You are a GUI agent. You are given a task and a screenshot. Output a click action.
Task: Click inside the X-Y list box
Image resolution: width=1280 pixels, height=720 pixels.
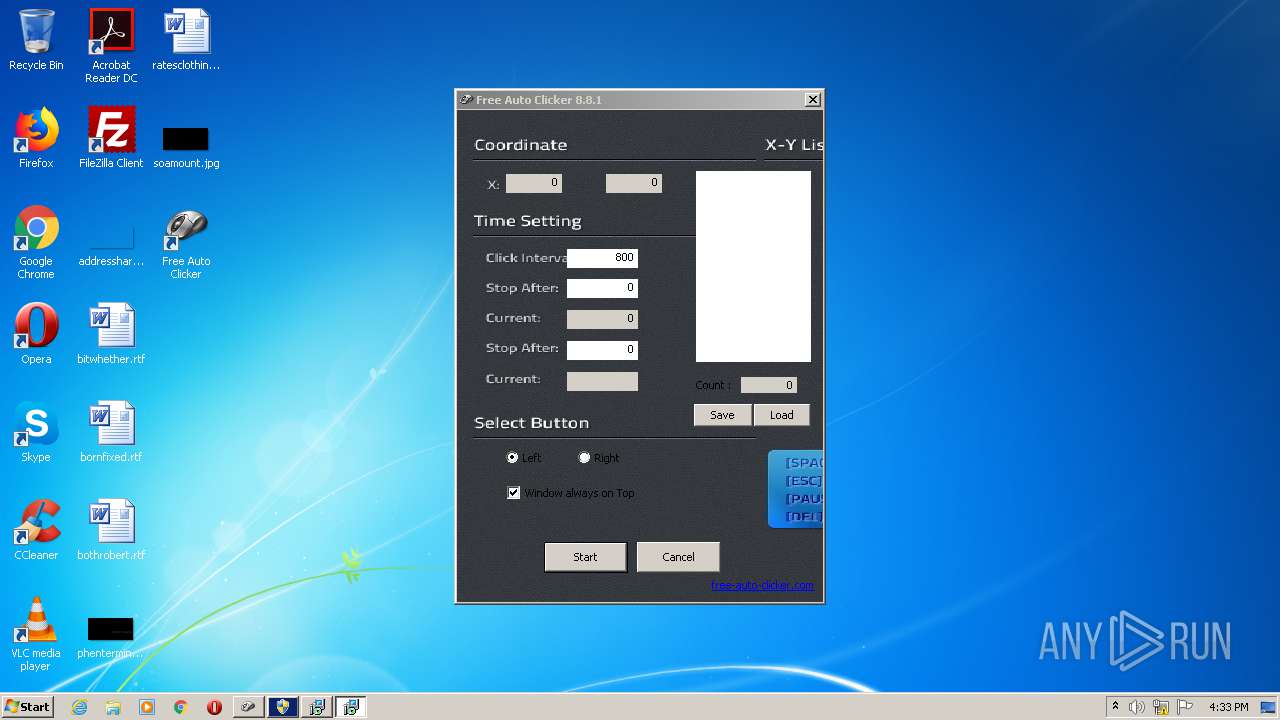pos(753,266)
